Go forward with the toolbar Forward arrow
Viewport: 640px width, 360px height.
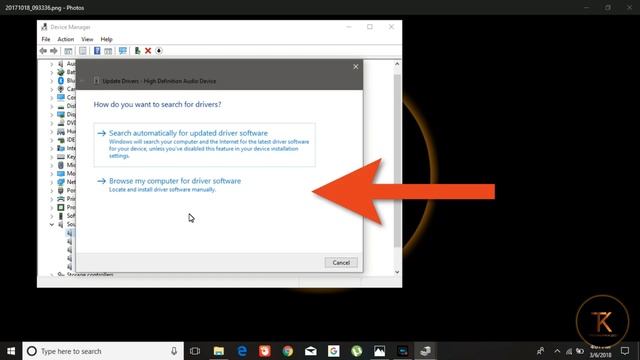tap(54, 51)
